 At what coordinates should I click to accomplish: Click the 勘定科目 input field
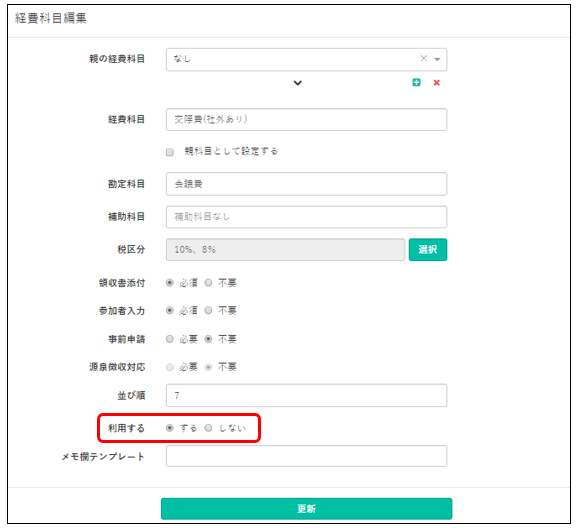tap(306, 184)
